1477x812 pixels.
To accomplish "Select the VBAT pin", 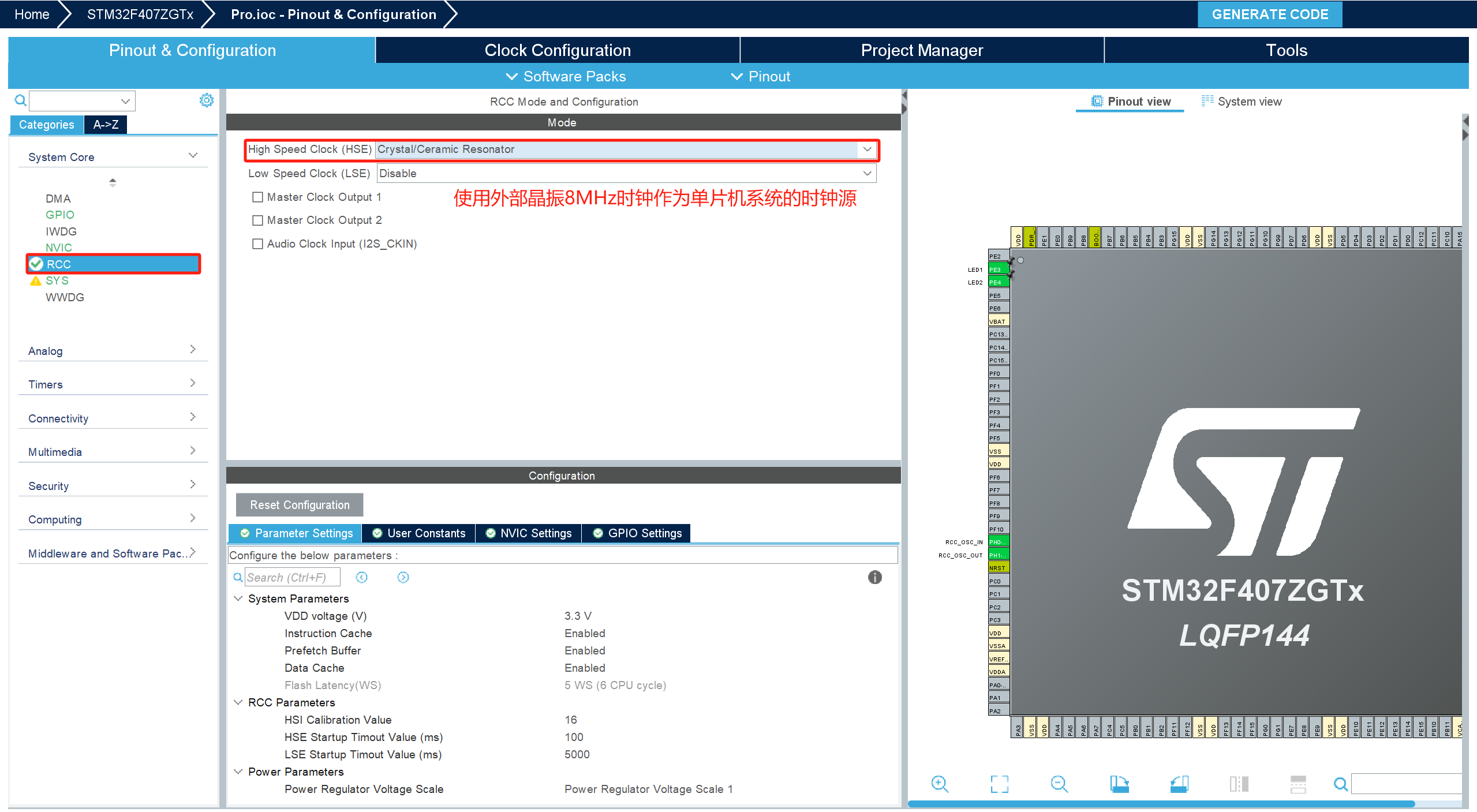I will [999, 321].
